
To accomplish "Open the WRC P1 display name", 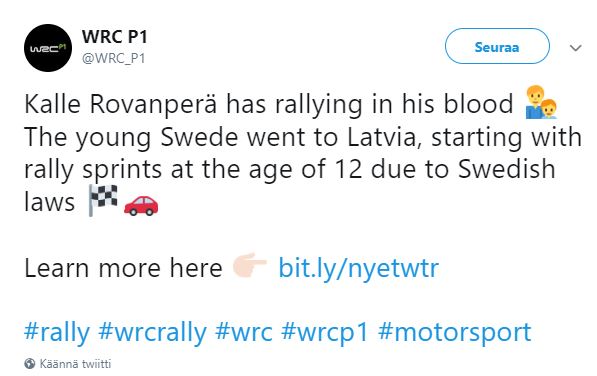I will pos(114,37).
